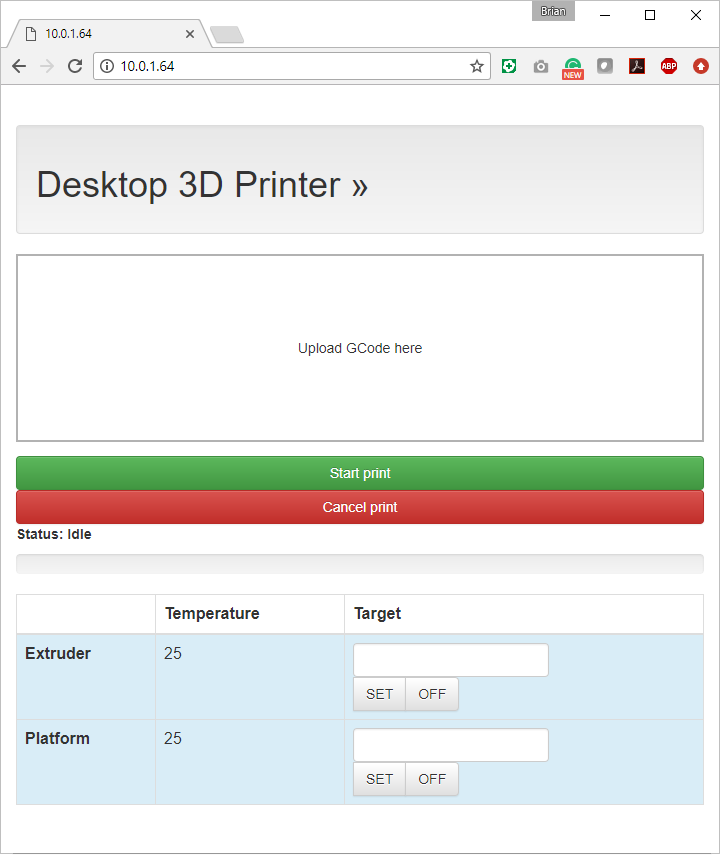The image size is (720, 855).
Task: Click the green extension marked NEW
Action: (573, 67)
